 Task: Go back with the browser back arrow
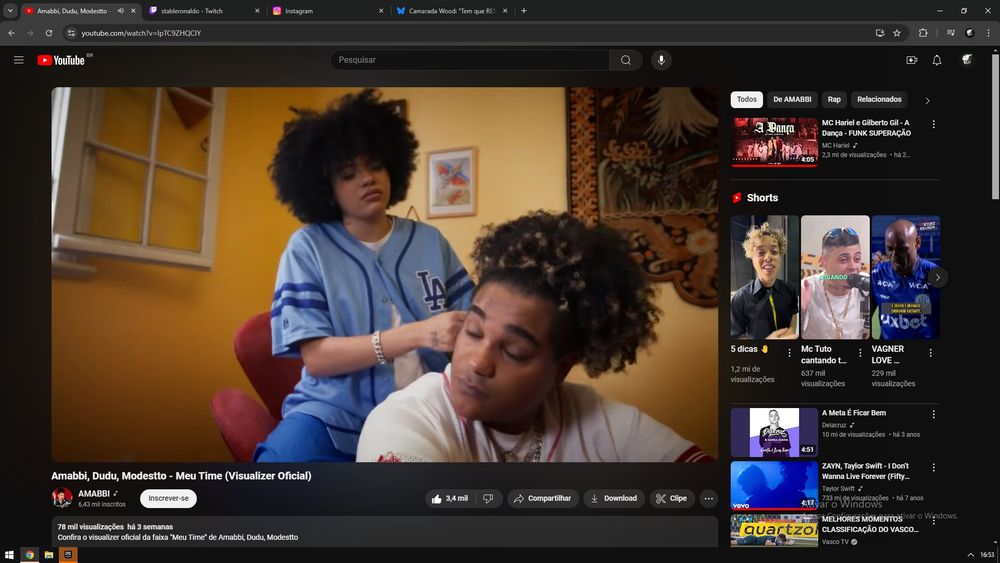11,33
